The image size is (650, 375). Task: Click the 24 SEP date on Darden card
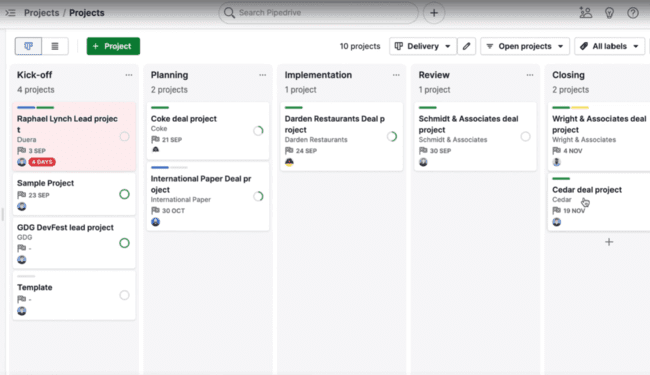pos(306,151)
